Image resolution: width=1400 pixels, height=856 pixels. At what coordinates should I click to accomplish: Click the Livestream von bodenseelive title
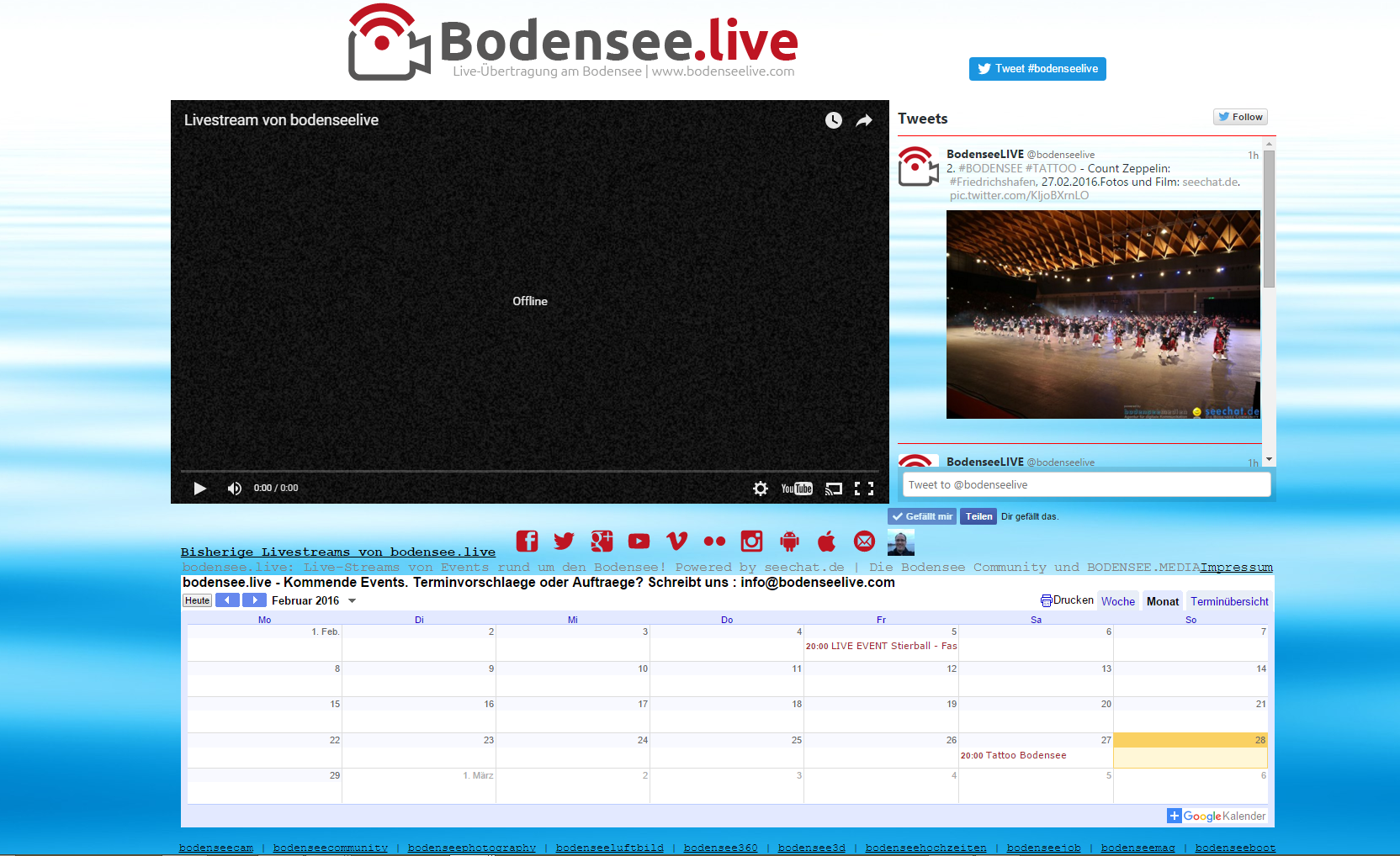coord(281,120)
